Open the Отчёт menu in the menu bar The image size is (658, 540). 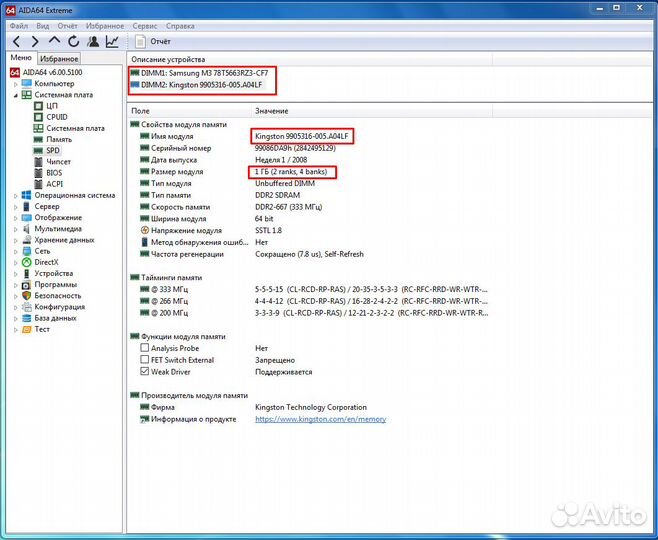(x=68, y=26)
